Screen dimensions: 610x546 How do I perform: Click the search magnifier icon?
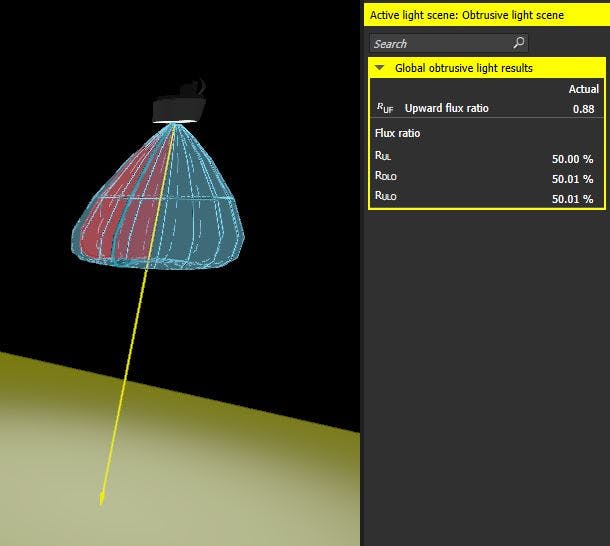[519, 42]
